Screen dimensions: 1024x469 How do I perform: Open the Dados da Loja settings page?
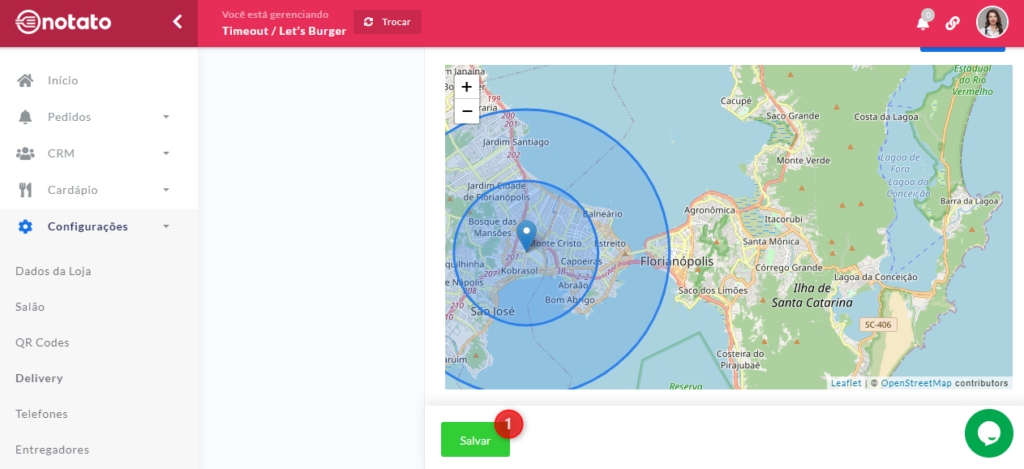pyautogui.click(x=53, y=271)
